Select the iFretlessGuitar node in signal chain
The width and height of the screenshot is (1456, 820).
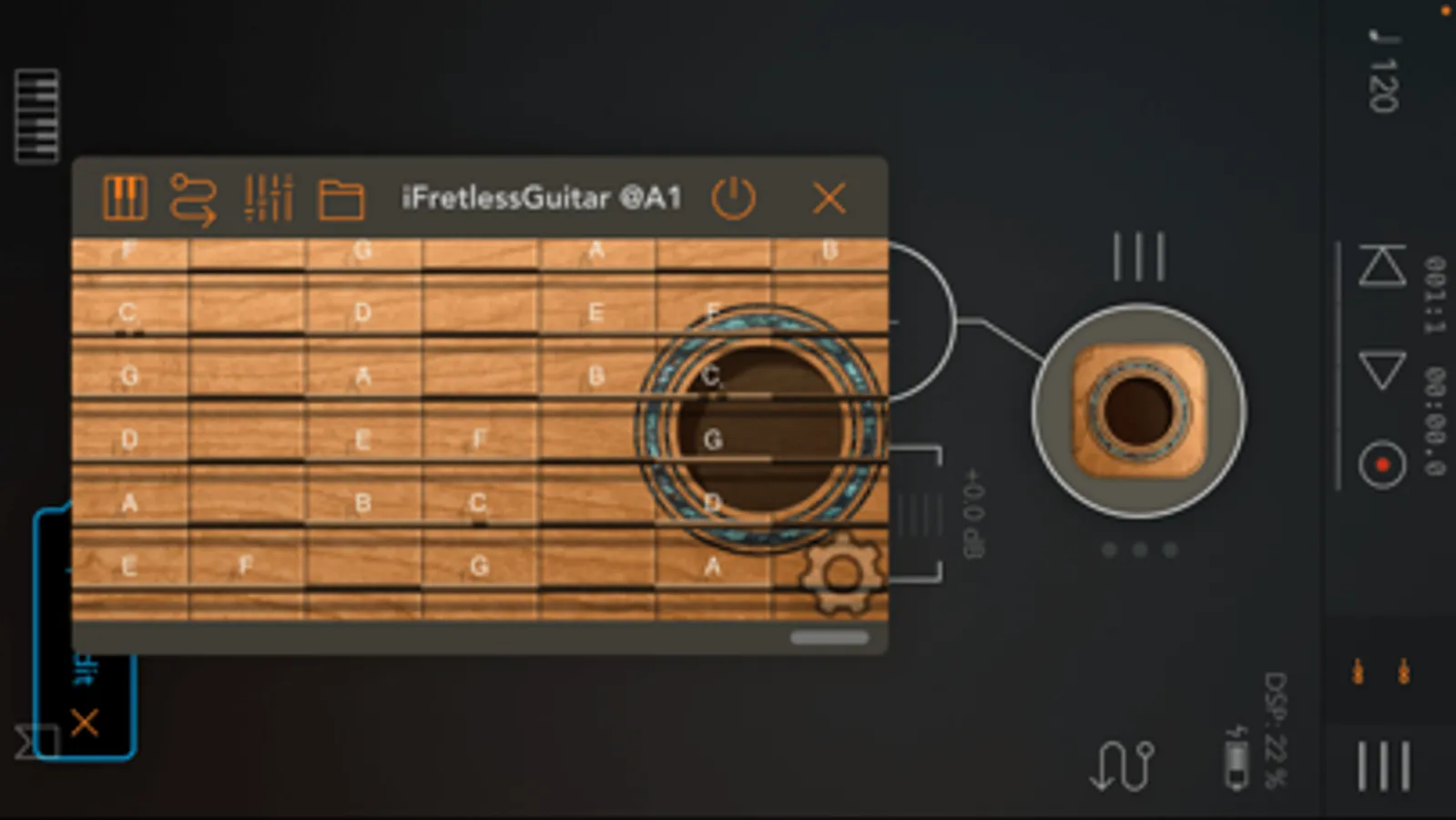click(x=1139, y=411)
